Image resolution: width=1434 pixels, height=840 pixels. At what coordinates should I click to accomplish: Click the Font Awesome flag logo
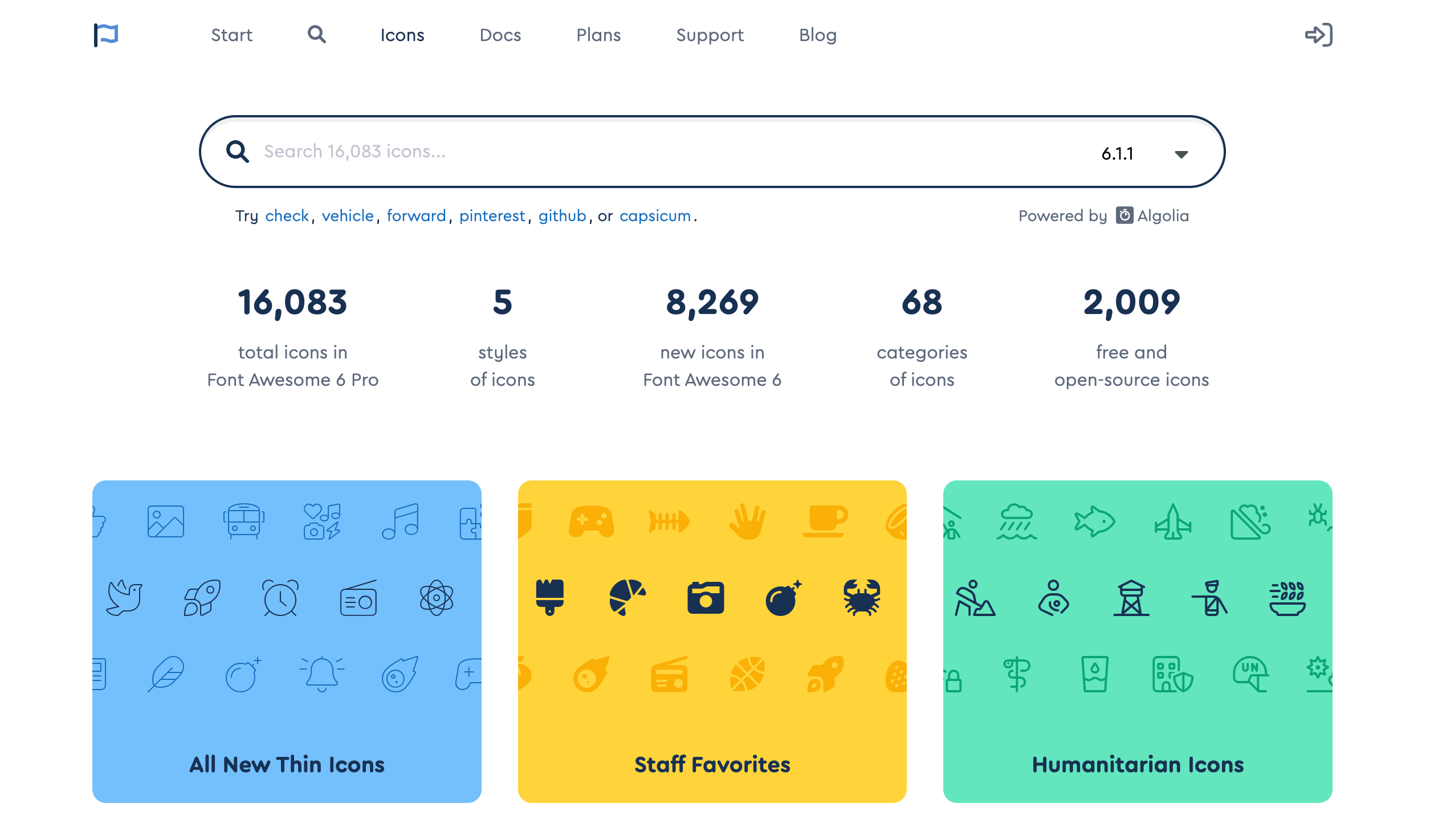pyautogui.click(x=106, y=35)
